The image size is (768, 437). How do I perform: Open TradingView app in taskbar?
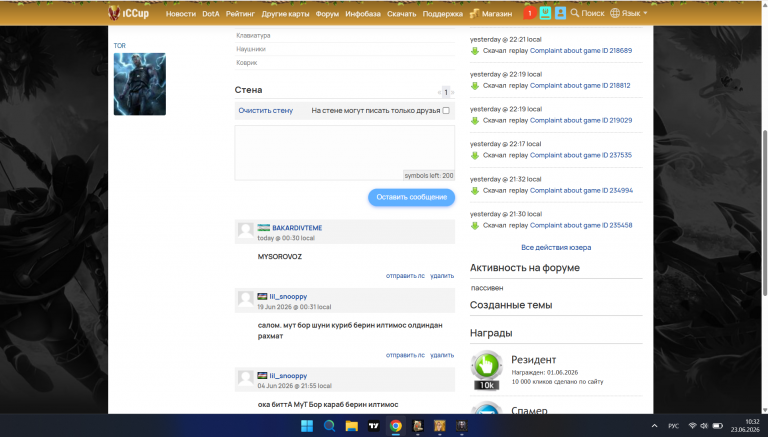[374, 426]
